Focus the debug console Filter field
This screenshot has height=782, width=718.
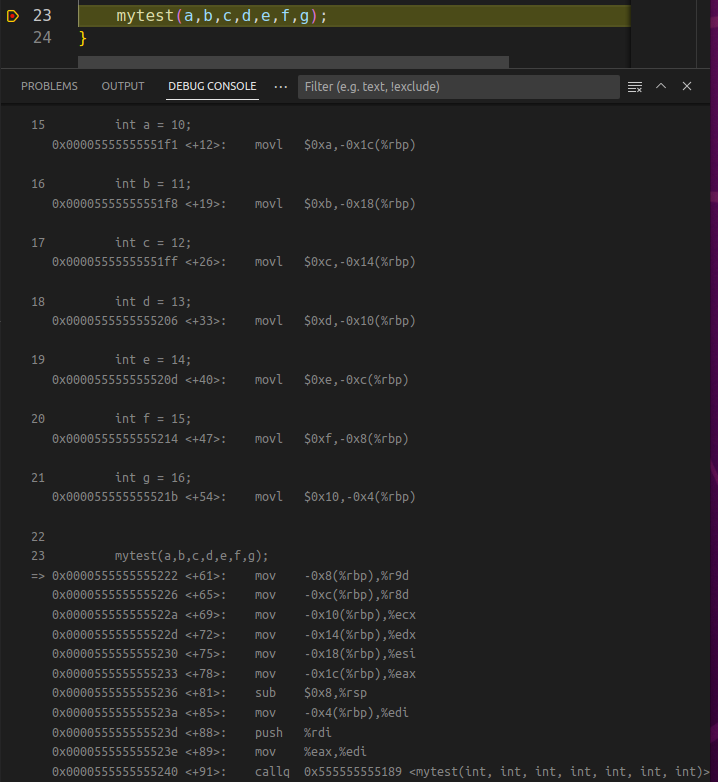point(459,87)
